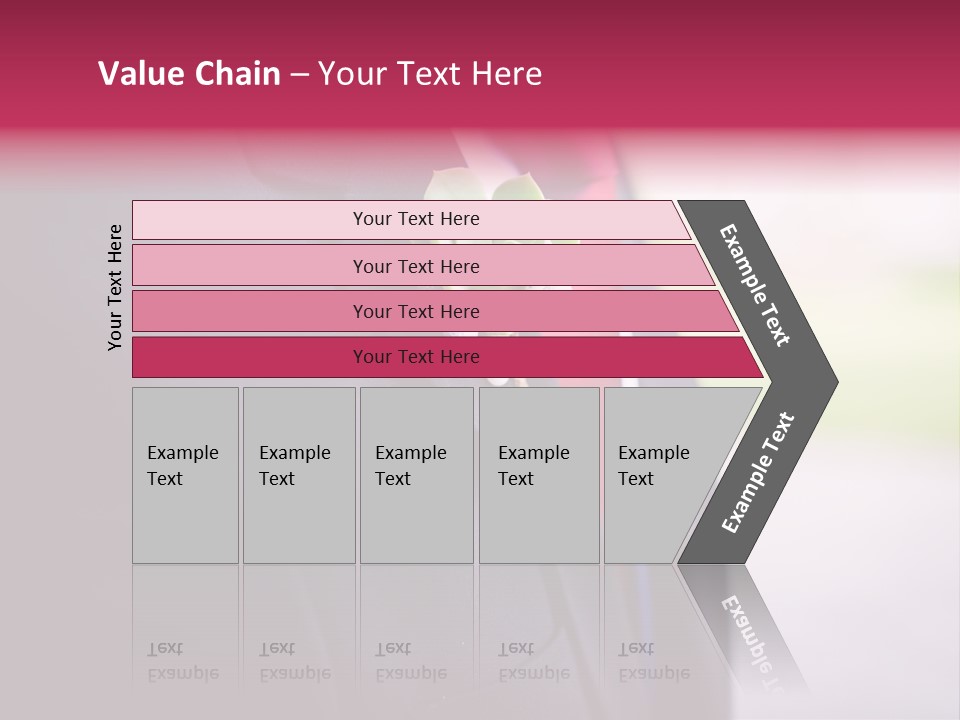Click the vertical 'Your Text Here' side label
This screenshot has height=720, width=960.
point(115,287)
